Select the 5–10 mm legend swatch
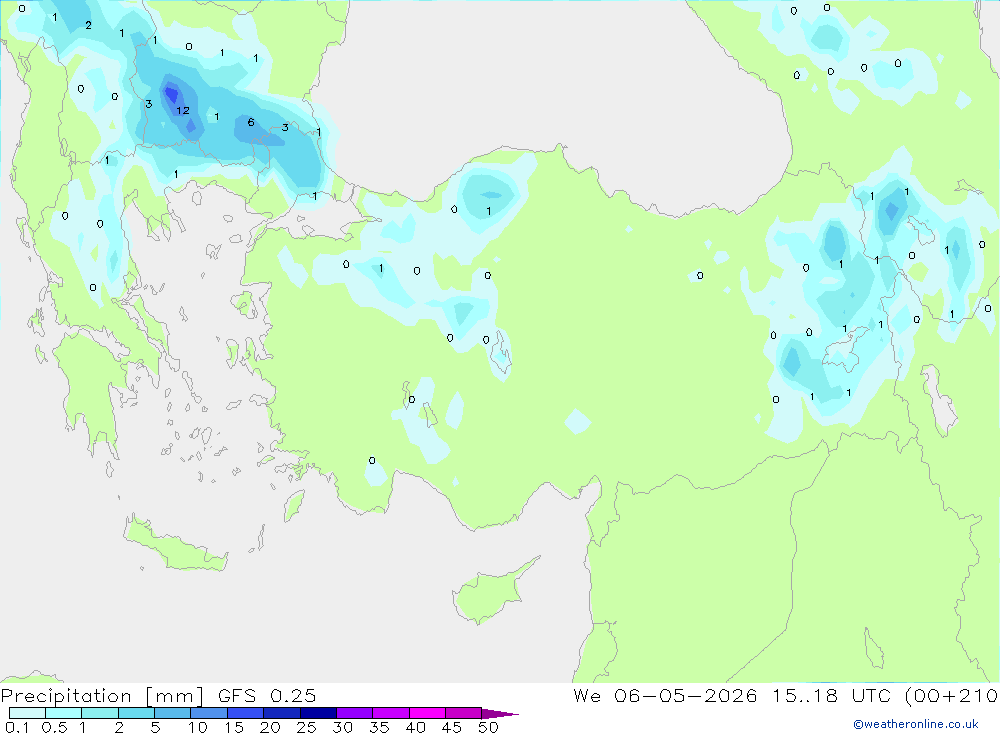This screenshot has width=1000, height=733. tap(172, 713)
